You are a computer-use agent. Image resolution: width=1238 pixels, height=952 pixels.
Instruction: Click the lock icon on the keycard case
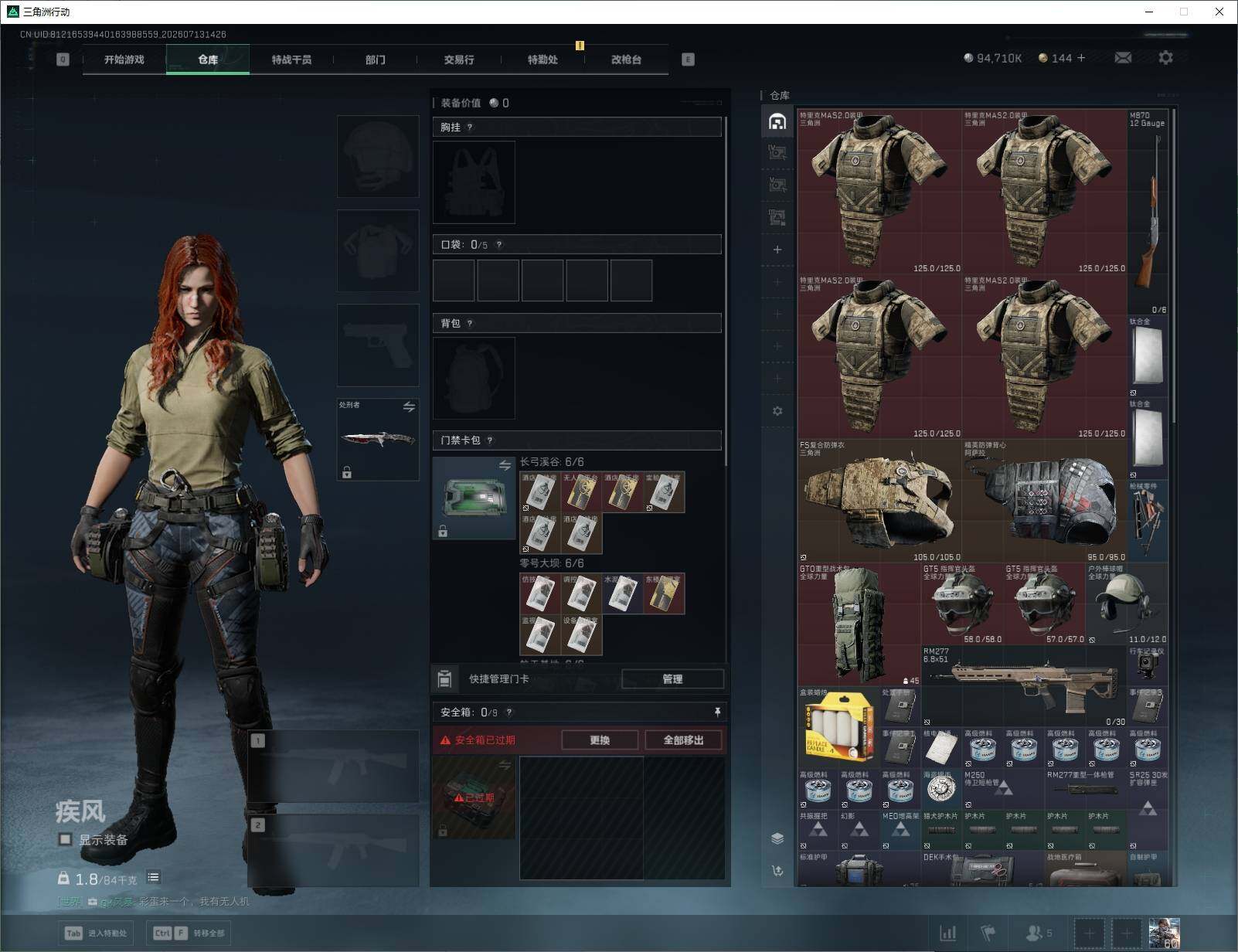[x=443, y=531]
